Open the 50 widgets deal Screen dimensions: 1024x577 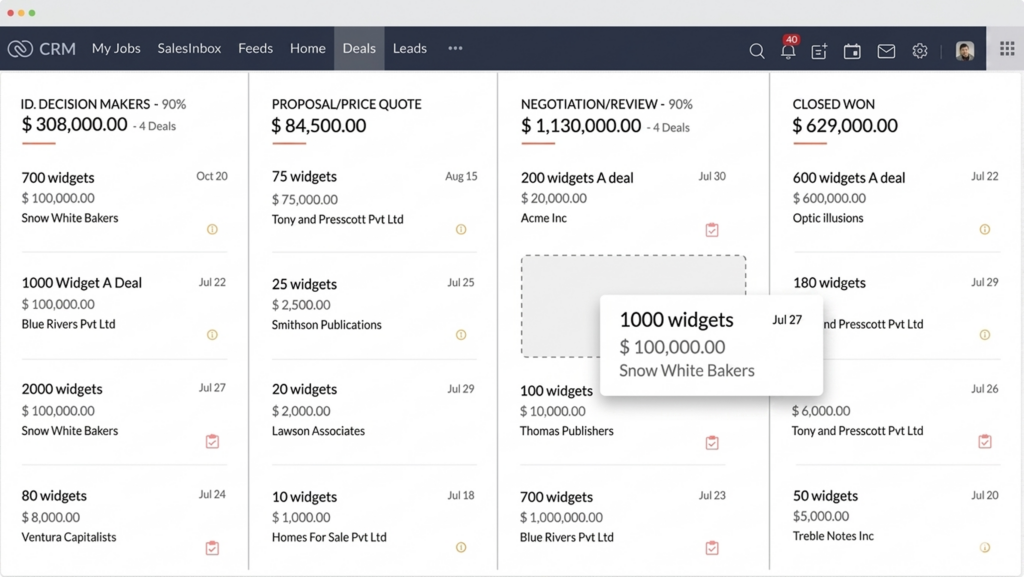pyautogui.click(x=825, y=495)
